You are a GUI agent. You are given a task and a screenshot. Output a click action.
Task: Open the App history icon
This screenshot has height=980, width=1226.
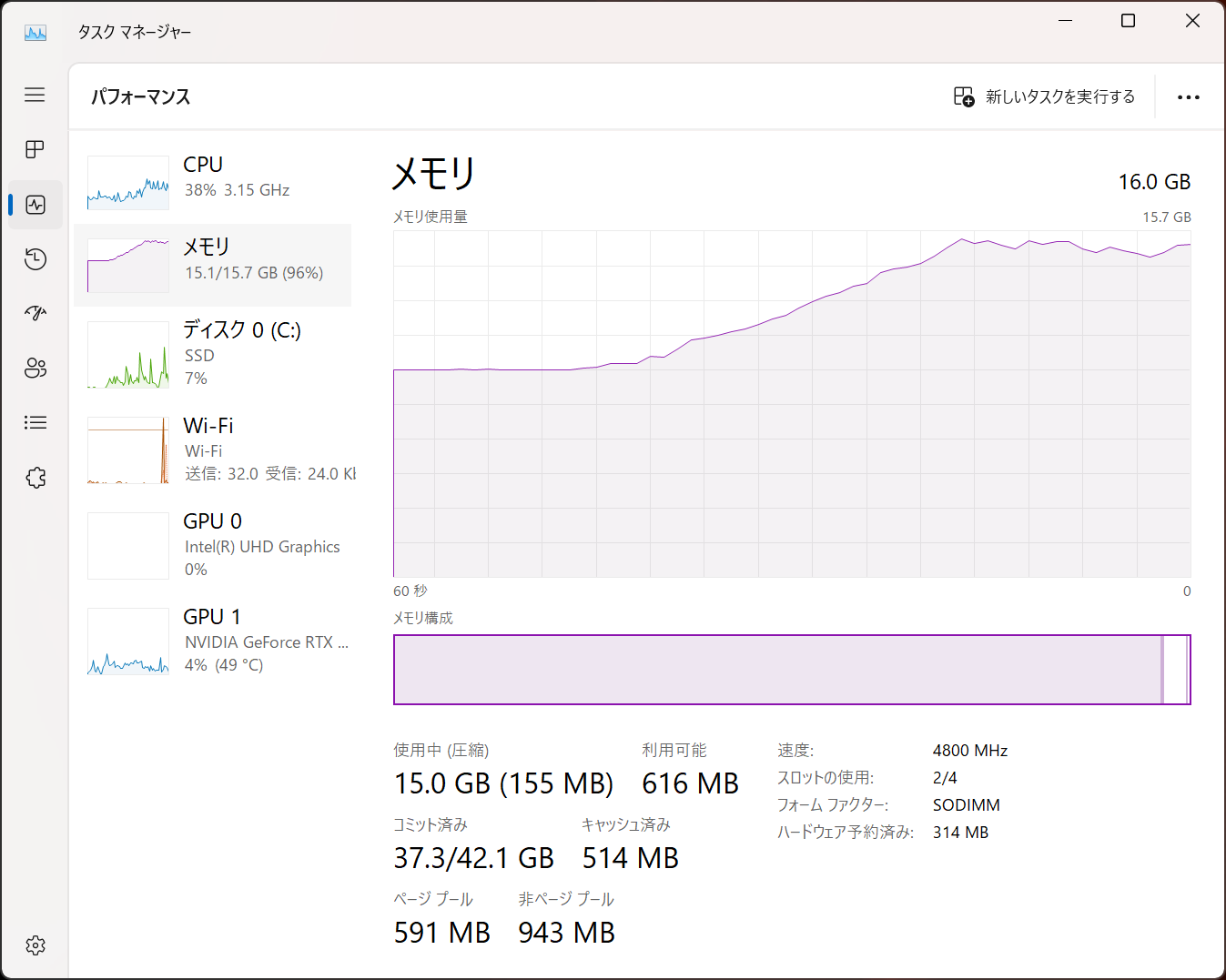(35, 259)
